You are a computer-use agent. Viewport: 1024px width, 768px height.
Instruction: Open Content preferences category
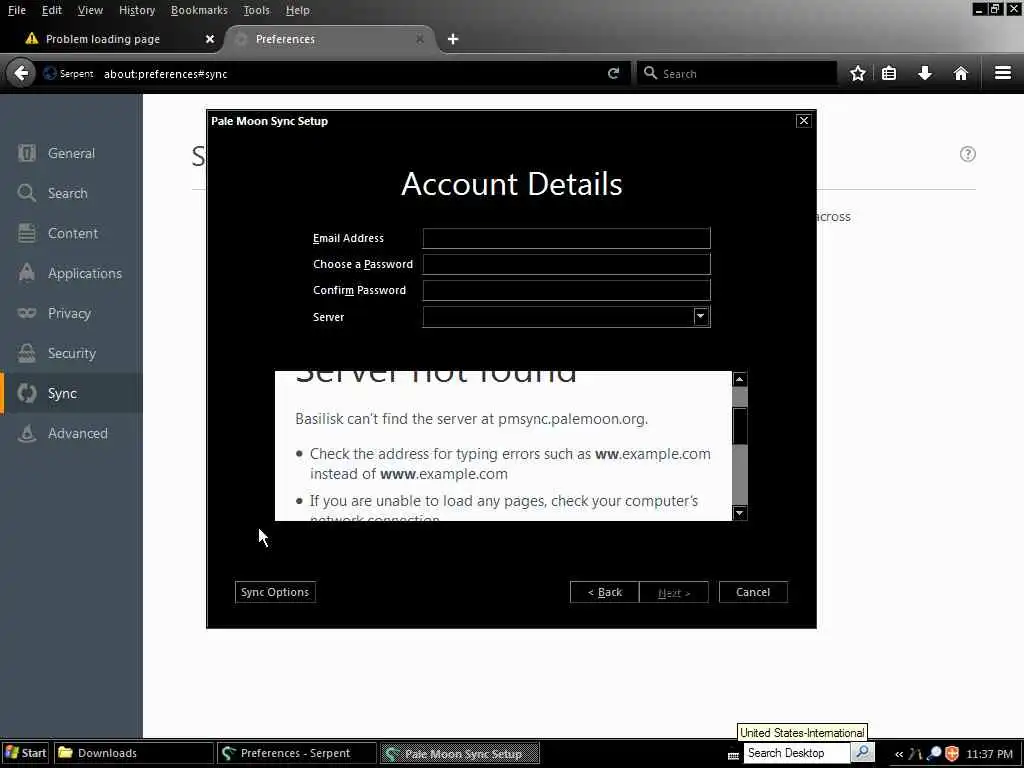[71, 233]
